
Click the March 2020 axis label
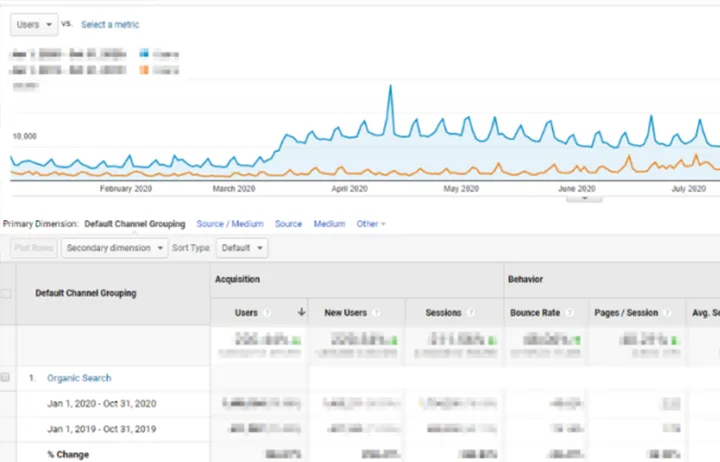[234, 189]
